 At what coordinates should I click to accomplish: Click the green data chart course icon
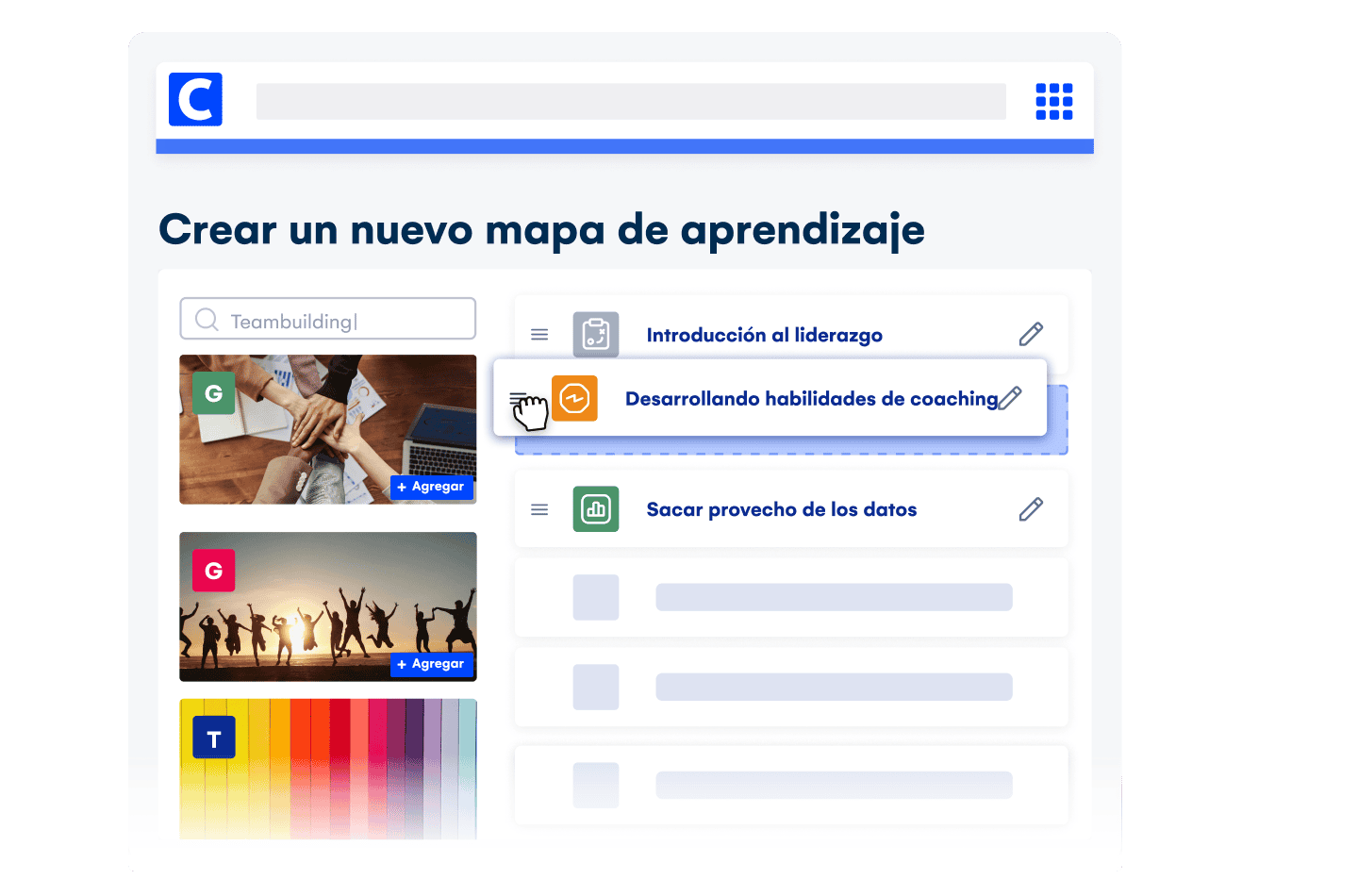pos(596,509)
